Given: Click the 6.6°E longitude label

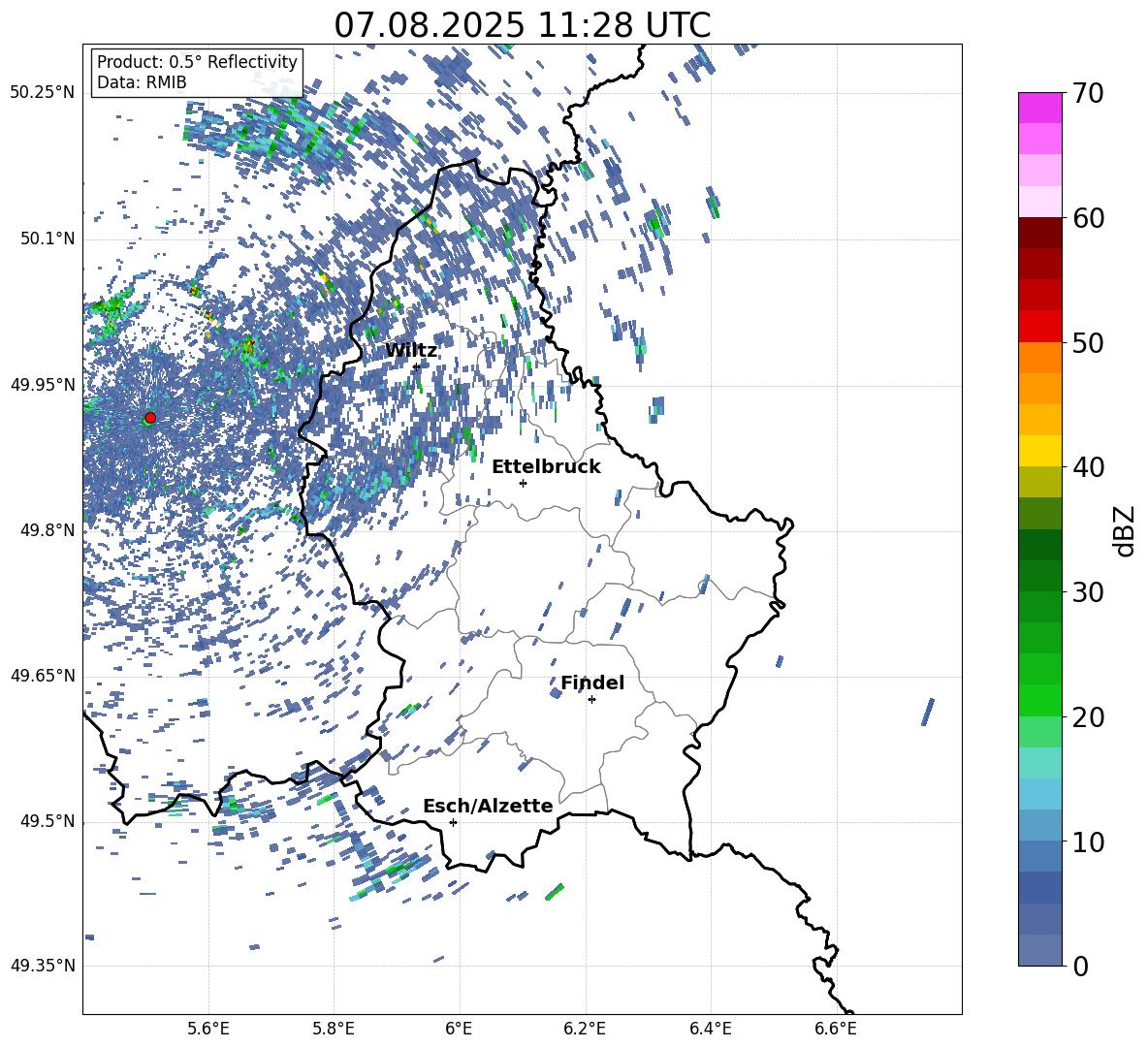Looking at the screenshot, I should (836, 1029).
